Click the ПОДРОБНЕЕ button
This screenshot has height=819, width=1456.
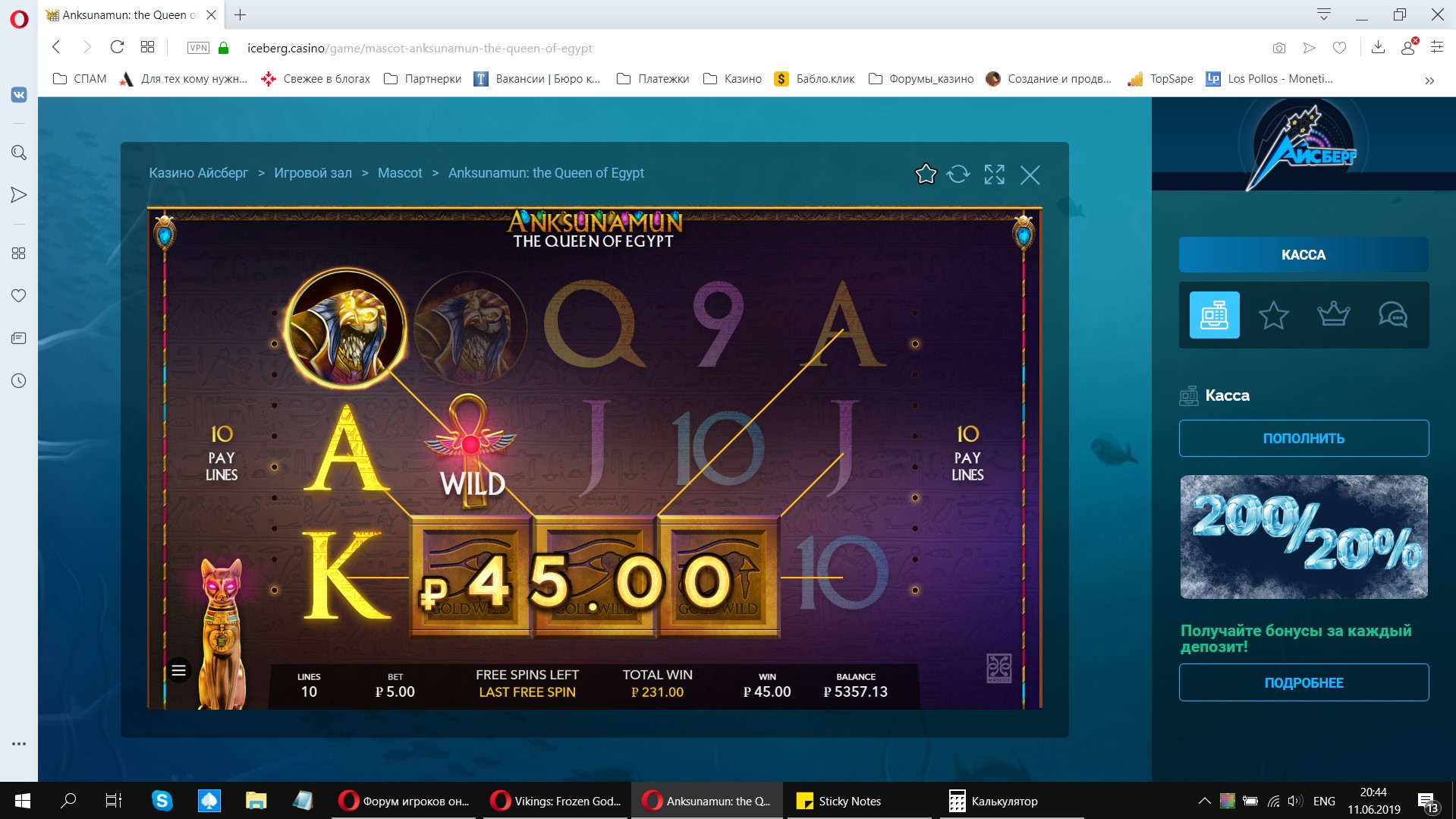[1303, 682]
